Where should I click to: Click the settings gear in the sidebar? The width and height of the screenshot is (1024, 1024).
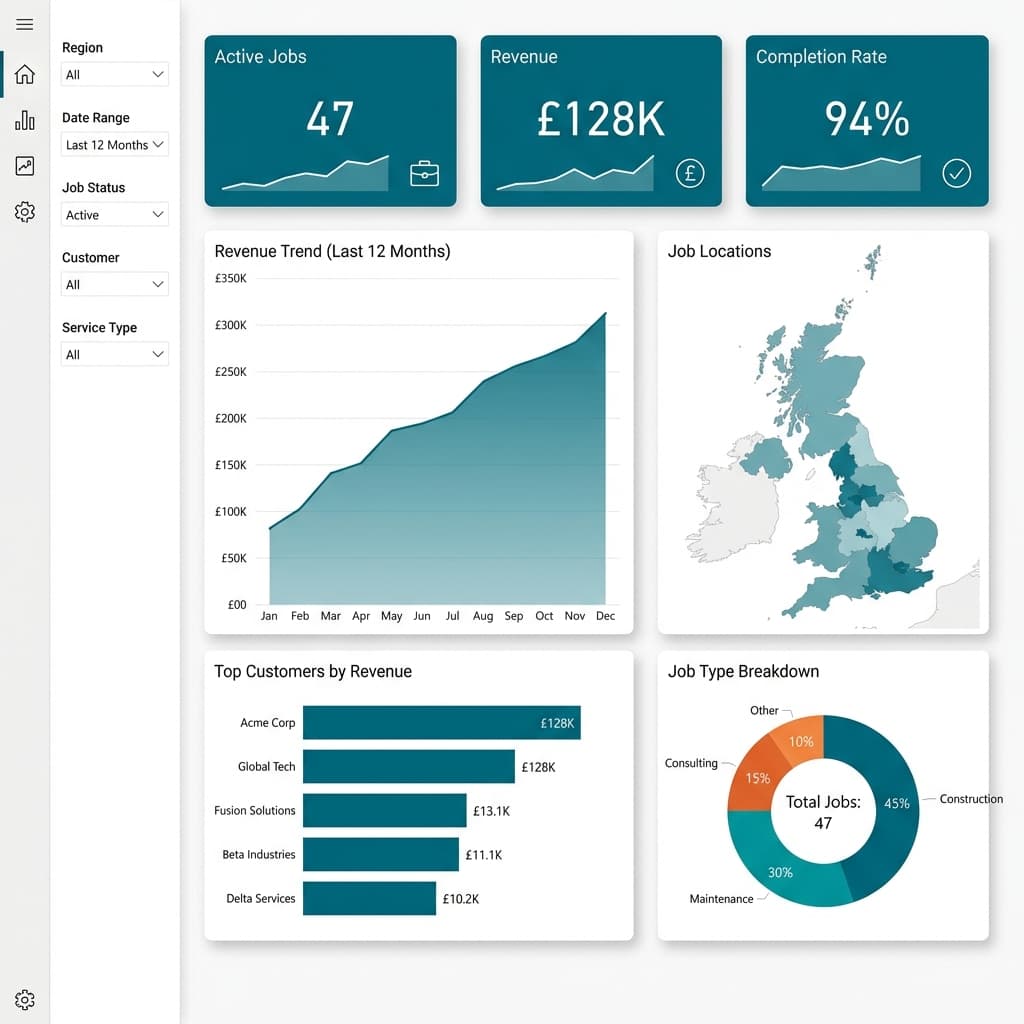point(24,212)
